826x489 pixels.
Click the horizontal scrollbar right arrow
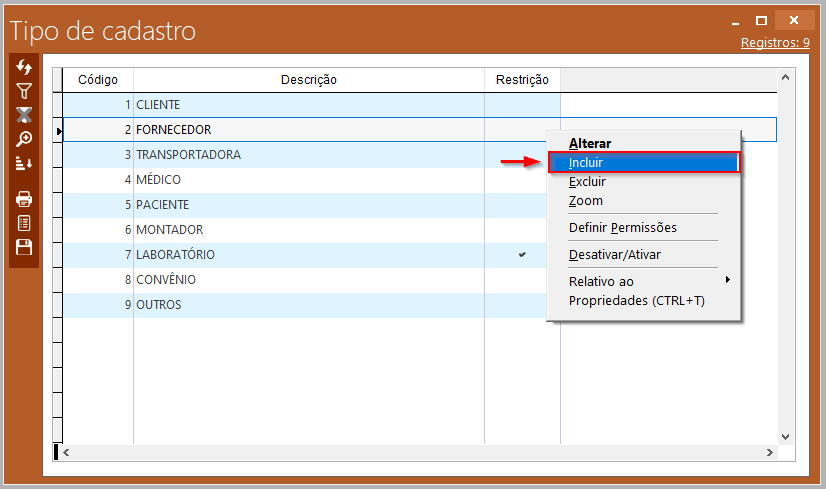tap(770, 453)
